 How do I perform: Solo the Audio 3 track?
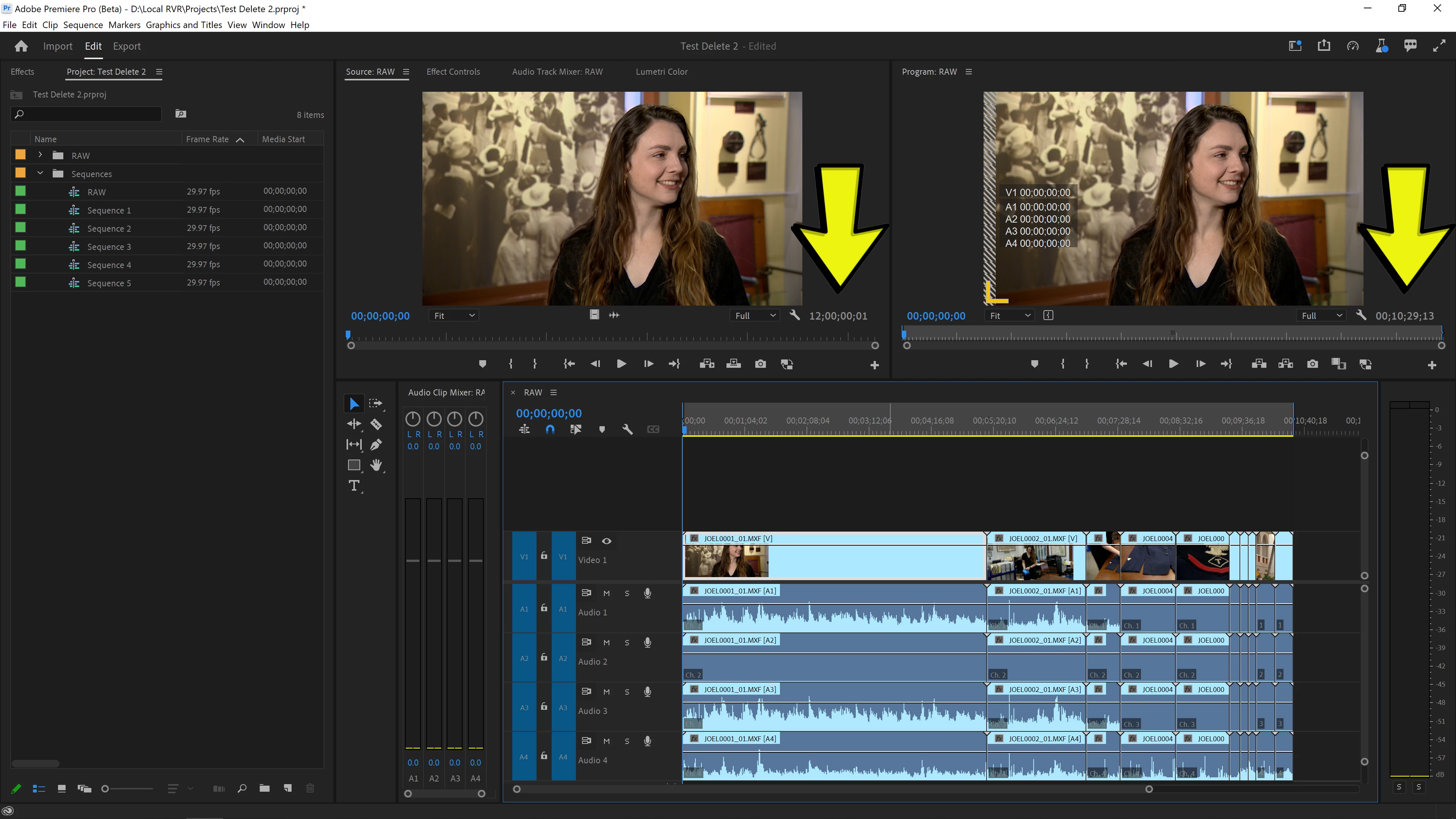(627, 692)
